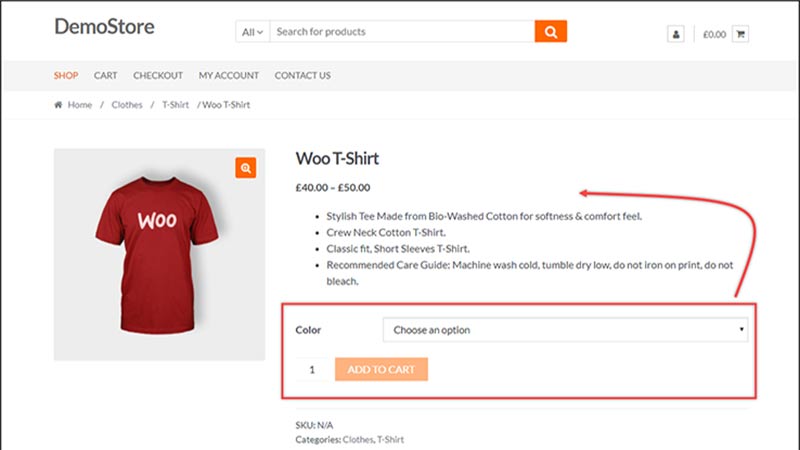Open MY ACCOUNT in navigation

tap(229, 76)
